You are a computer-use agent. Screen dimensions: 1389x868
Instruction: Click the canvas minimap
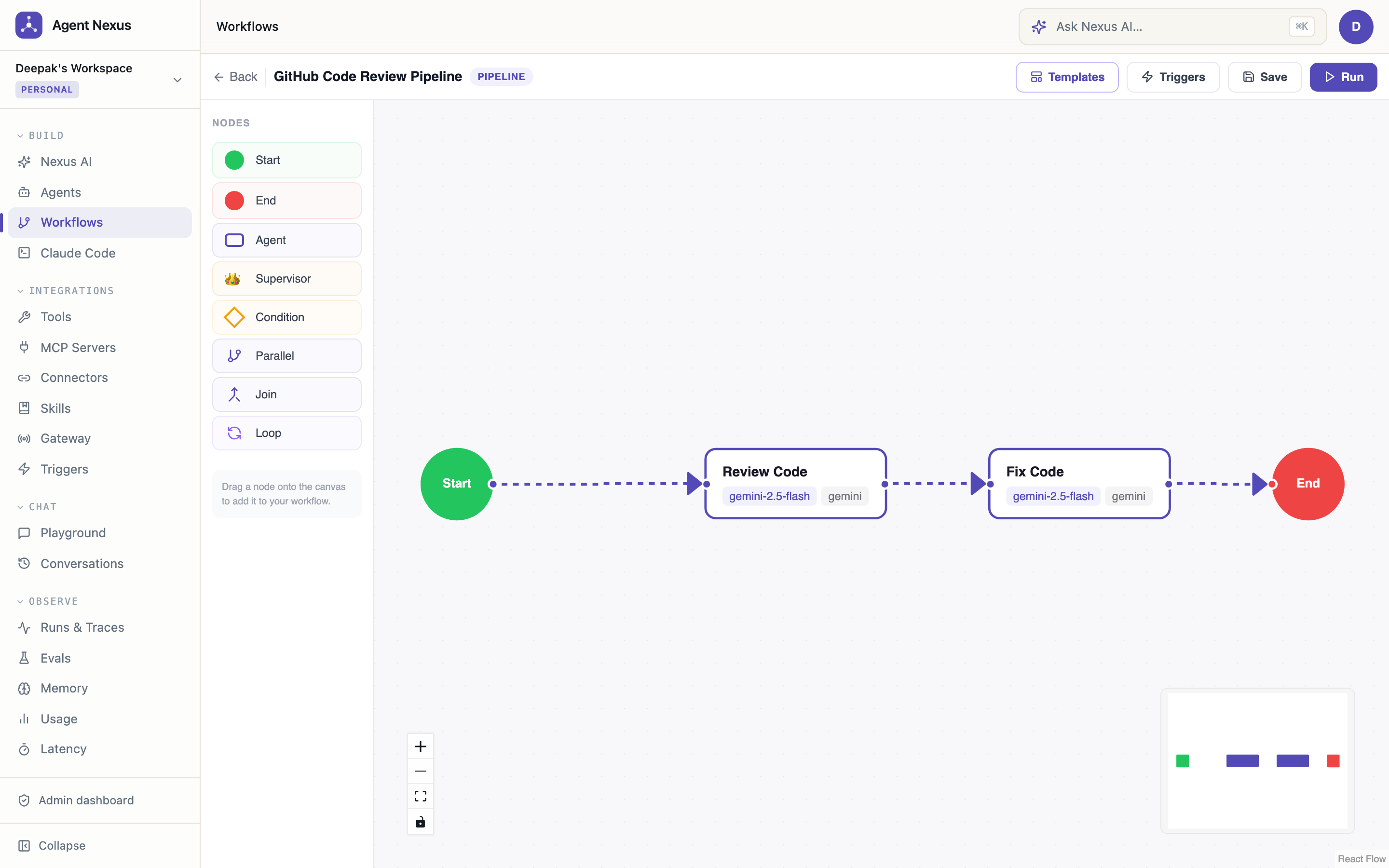(x=1257, y=760)
